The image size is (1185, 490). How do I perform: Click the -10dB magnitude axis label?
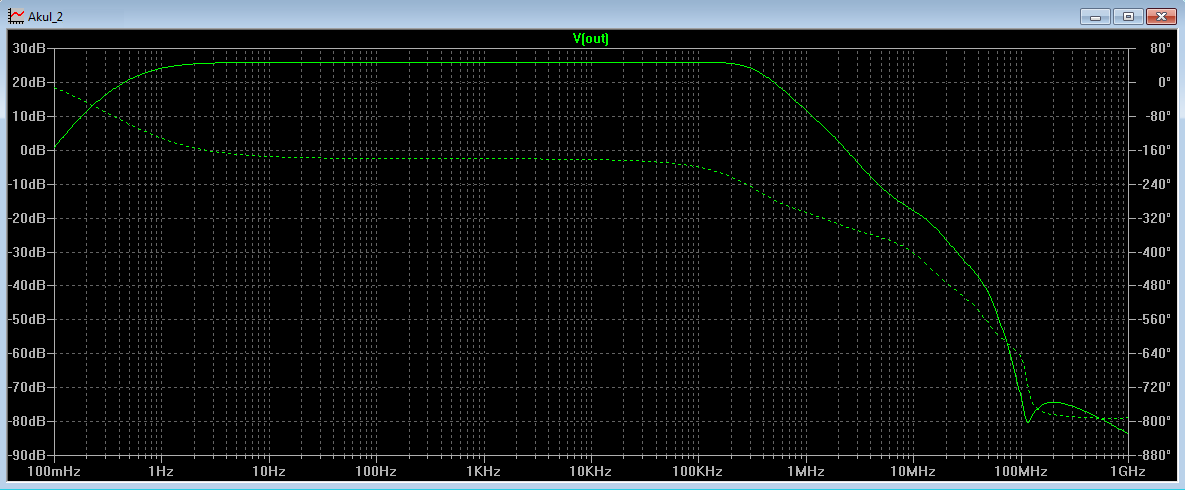28,184
